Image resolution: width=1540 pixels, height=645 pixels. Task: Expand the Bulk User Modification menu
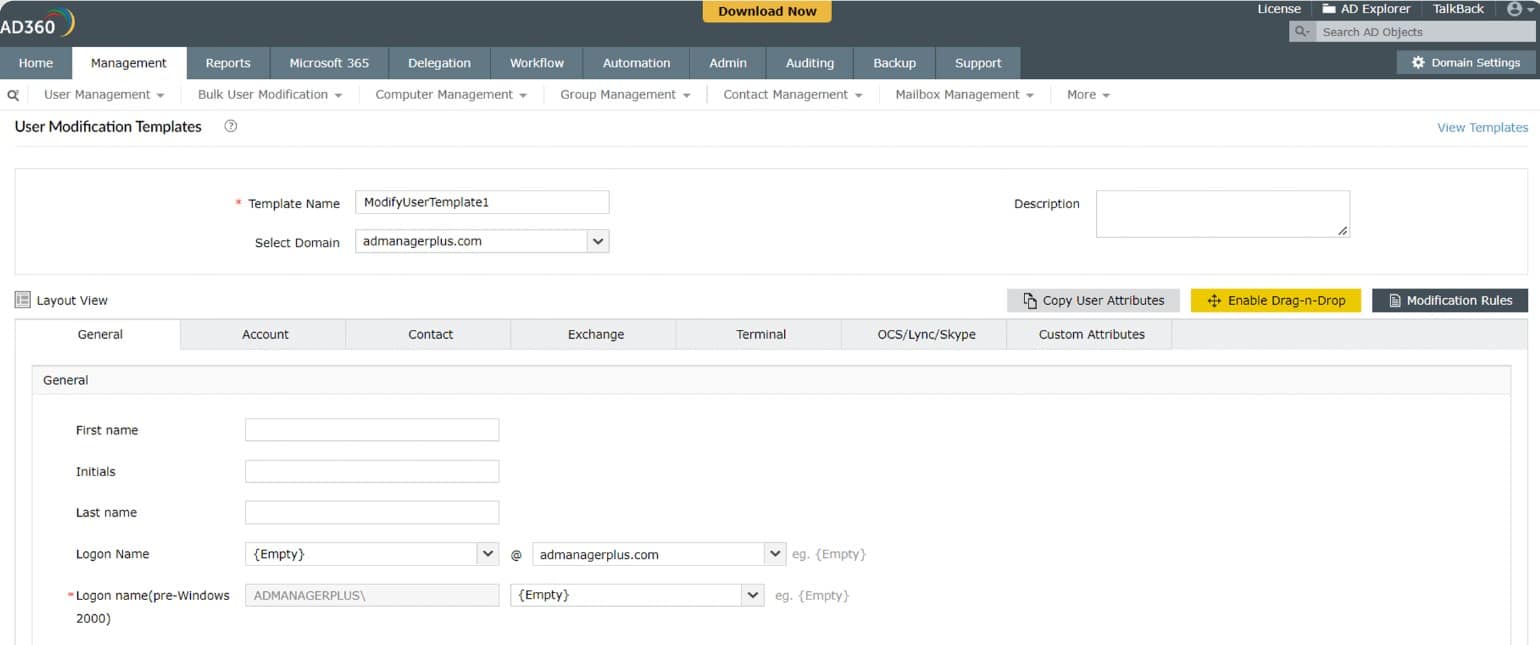(x=270, y=94)
